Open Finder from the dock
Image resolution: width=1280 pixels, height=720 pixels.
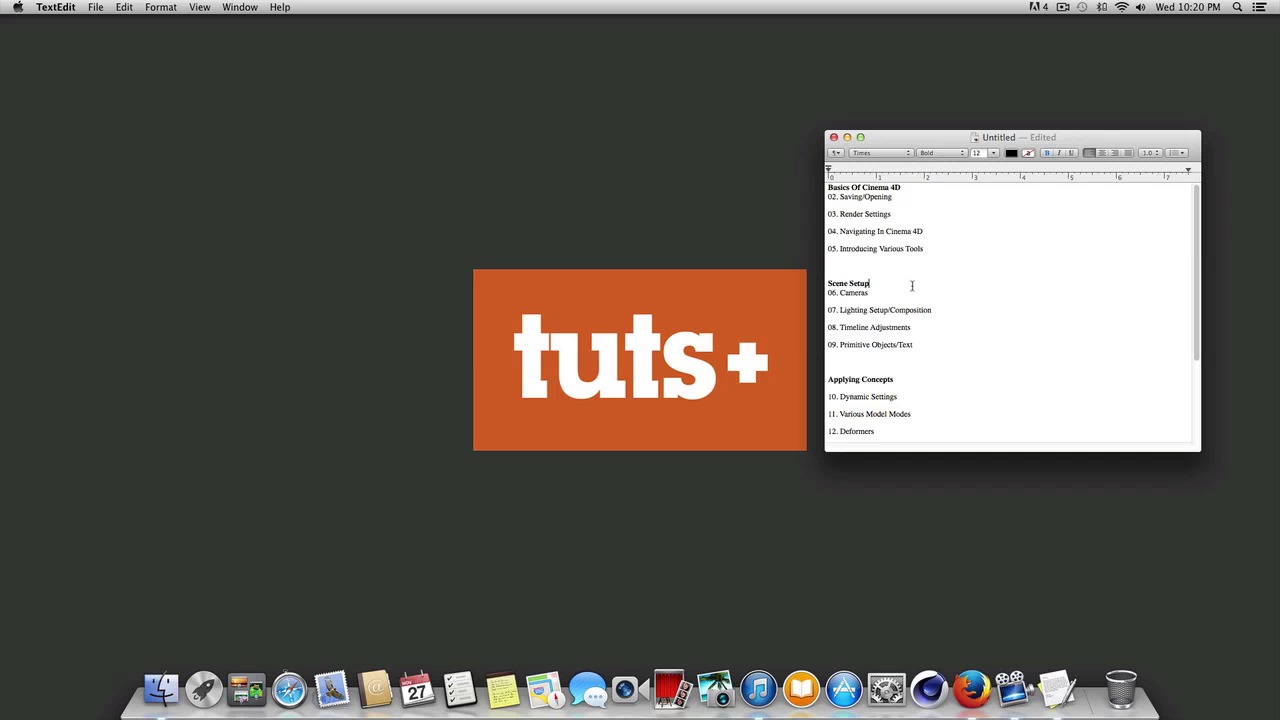click(x=161, y=689)
